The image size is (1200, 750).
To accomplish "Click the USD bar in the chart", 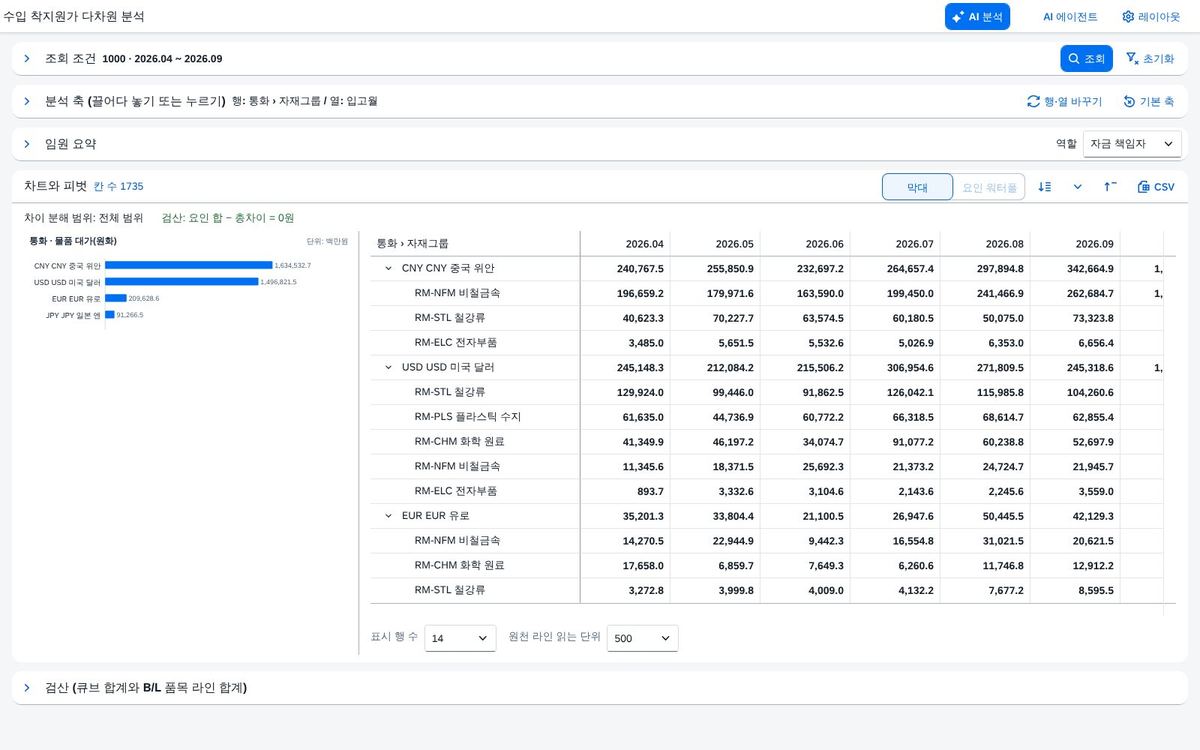I will click(181, 282).
